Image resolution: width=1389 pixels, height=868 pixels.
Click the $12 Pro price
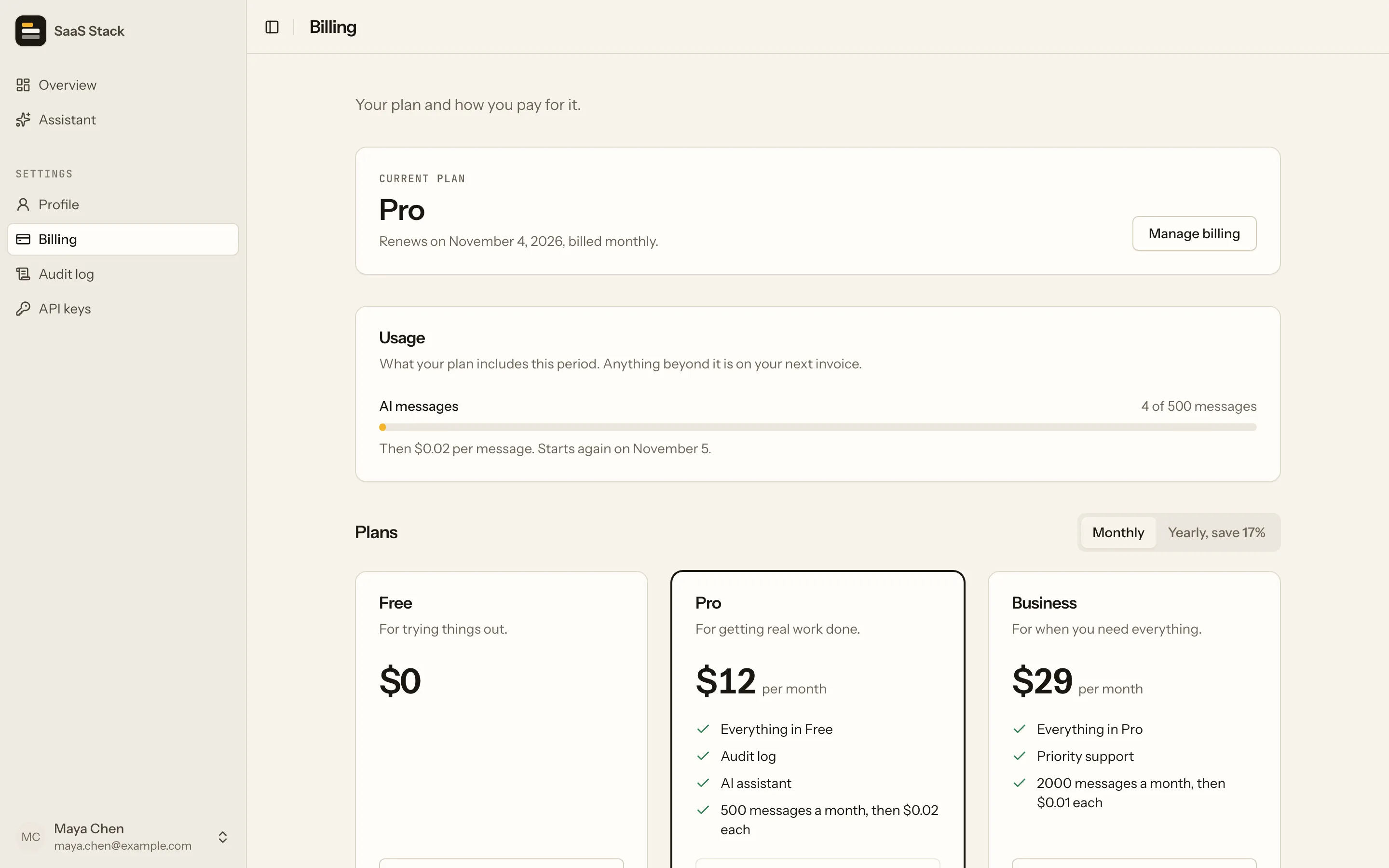click(x=725, y=681)
